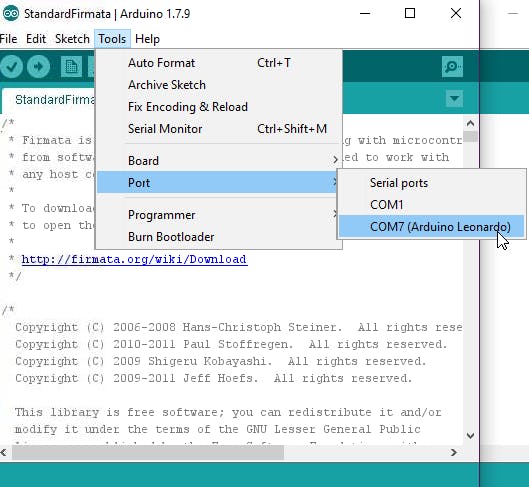Select COM7 (Arduino Leonardo) port
529x487 pixels.
[x=431, y=226]
